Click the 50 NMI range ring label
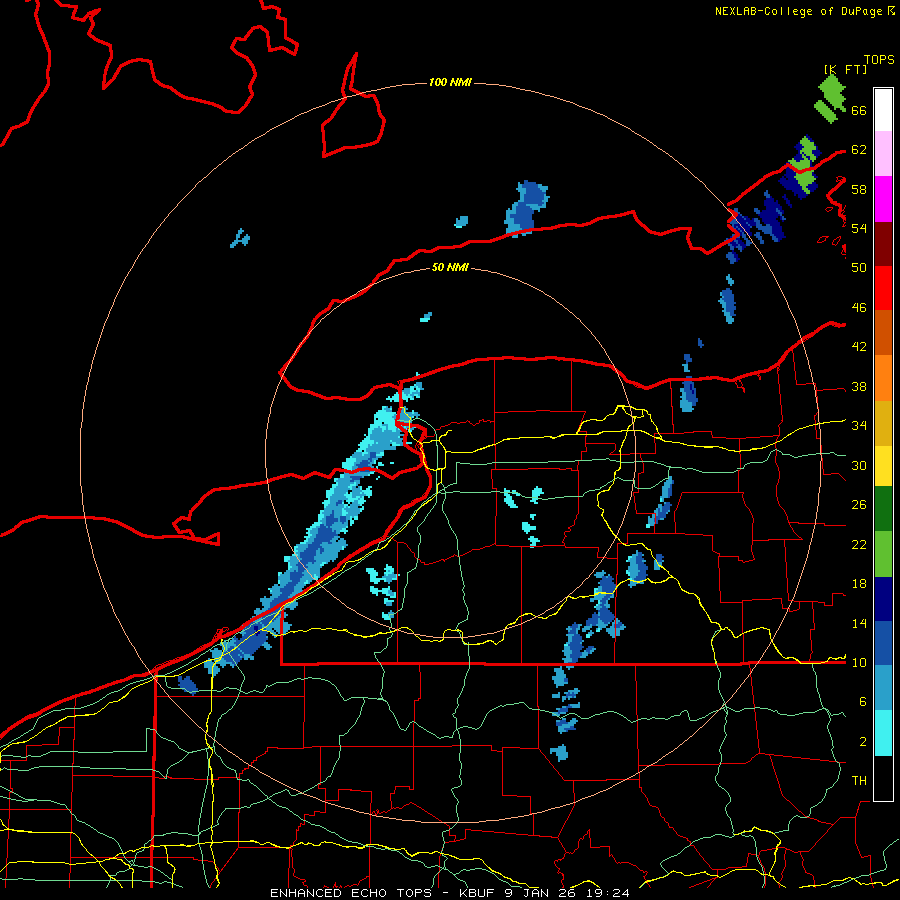Viewport: 900px width, 900px height. (450, 267)
